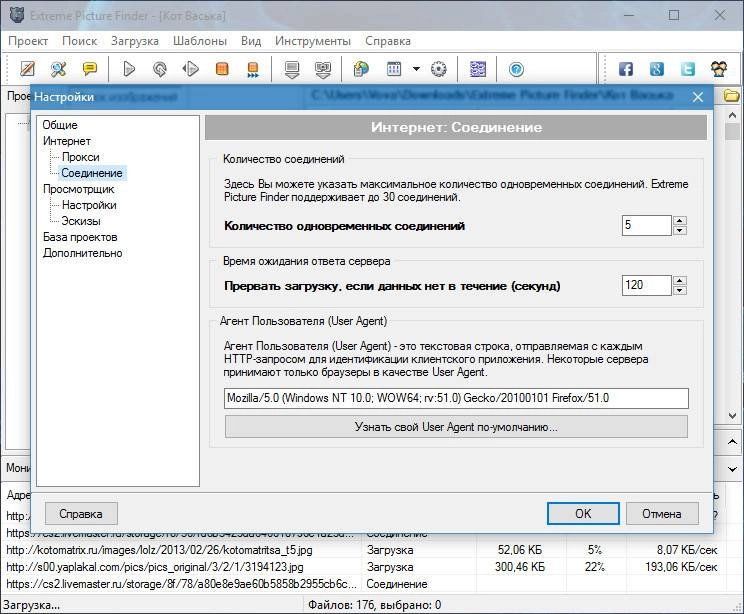Select Просмотрщик in settings tree
The image size is (744, 614).
tap(78, 189)
